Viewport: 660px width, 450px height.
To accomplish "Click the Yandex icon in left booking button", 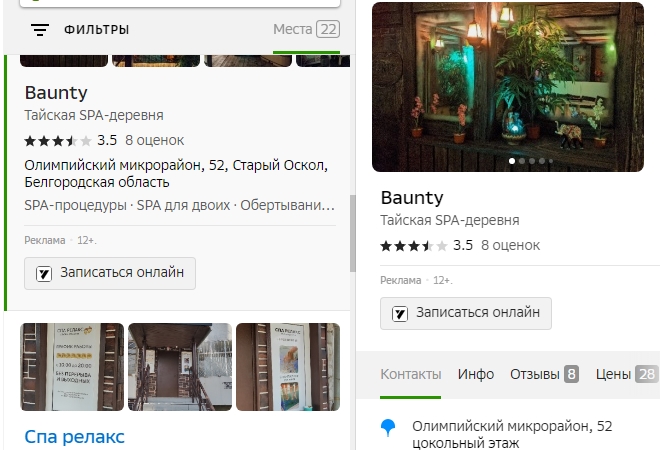I will tap(44, 273).
